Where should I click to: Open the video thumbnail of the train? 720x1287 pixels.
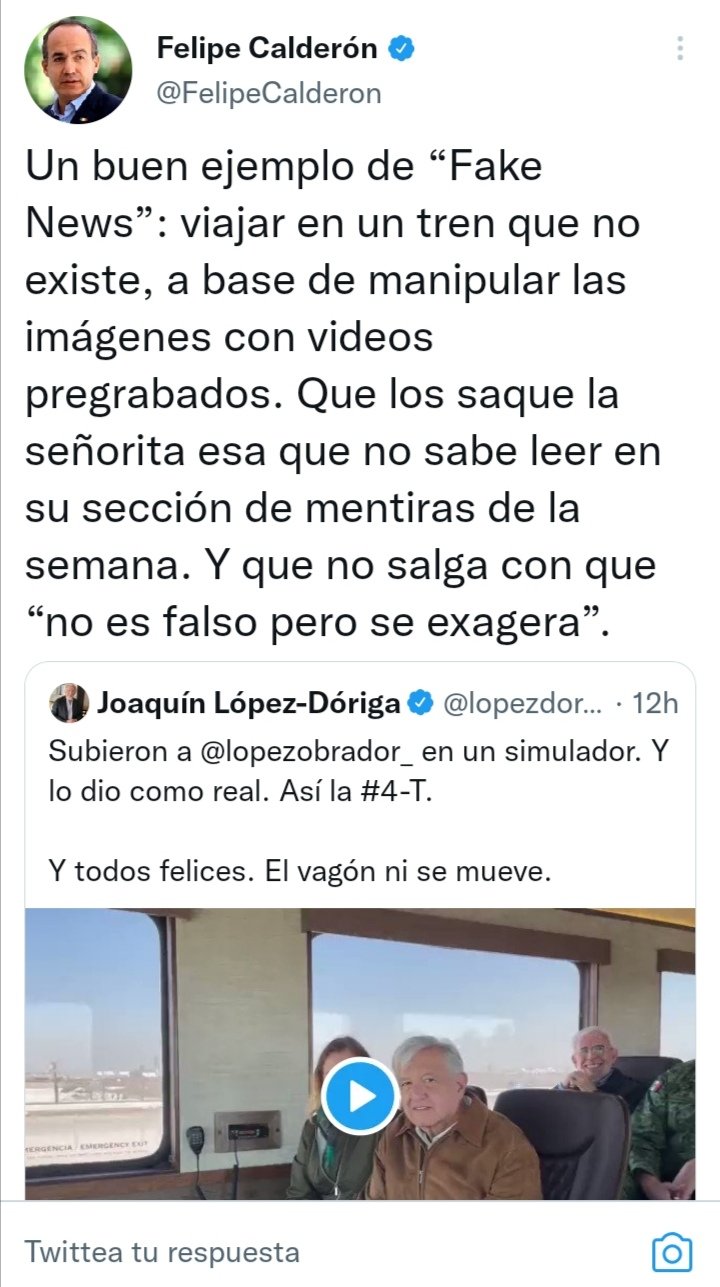tap(360, 1053)
